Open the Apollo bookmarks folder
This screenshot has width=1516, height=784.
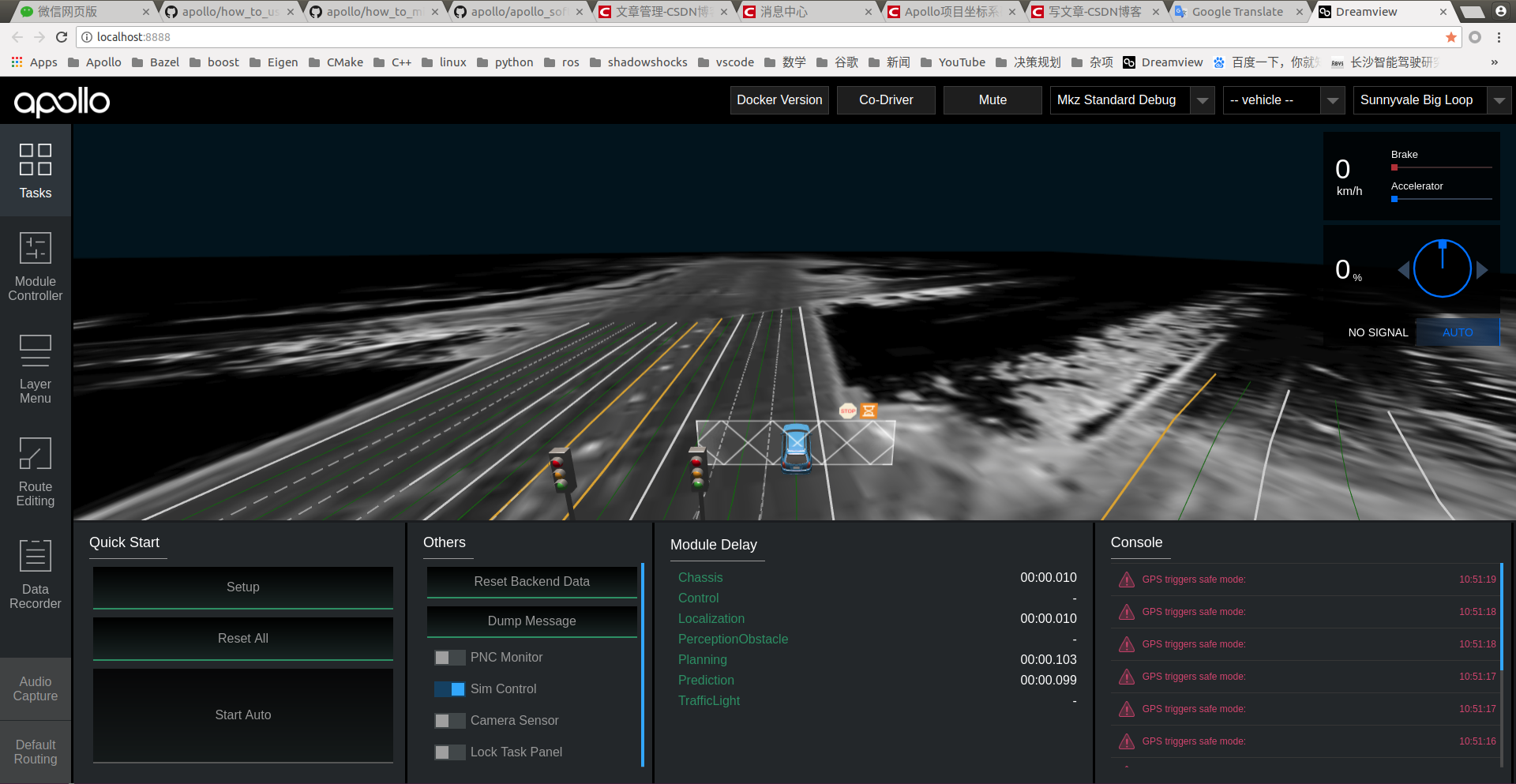click(x=94, y=62)
